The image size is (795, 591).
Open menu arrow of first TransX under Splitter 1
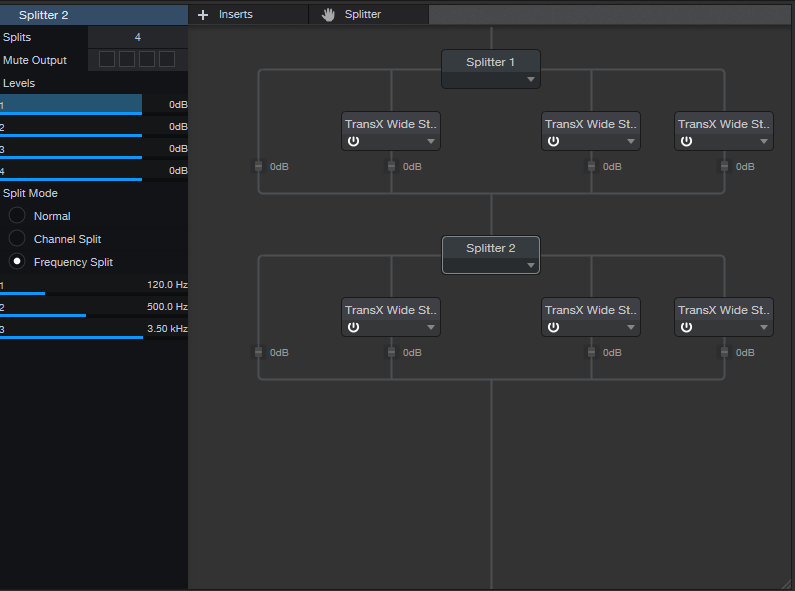(431, 141)
